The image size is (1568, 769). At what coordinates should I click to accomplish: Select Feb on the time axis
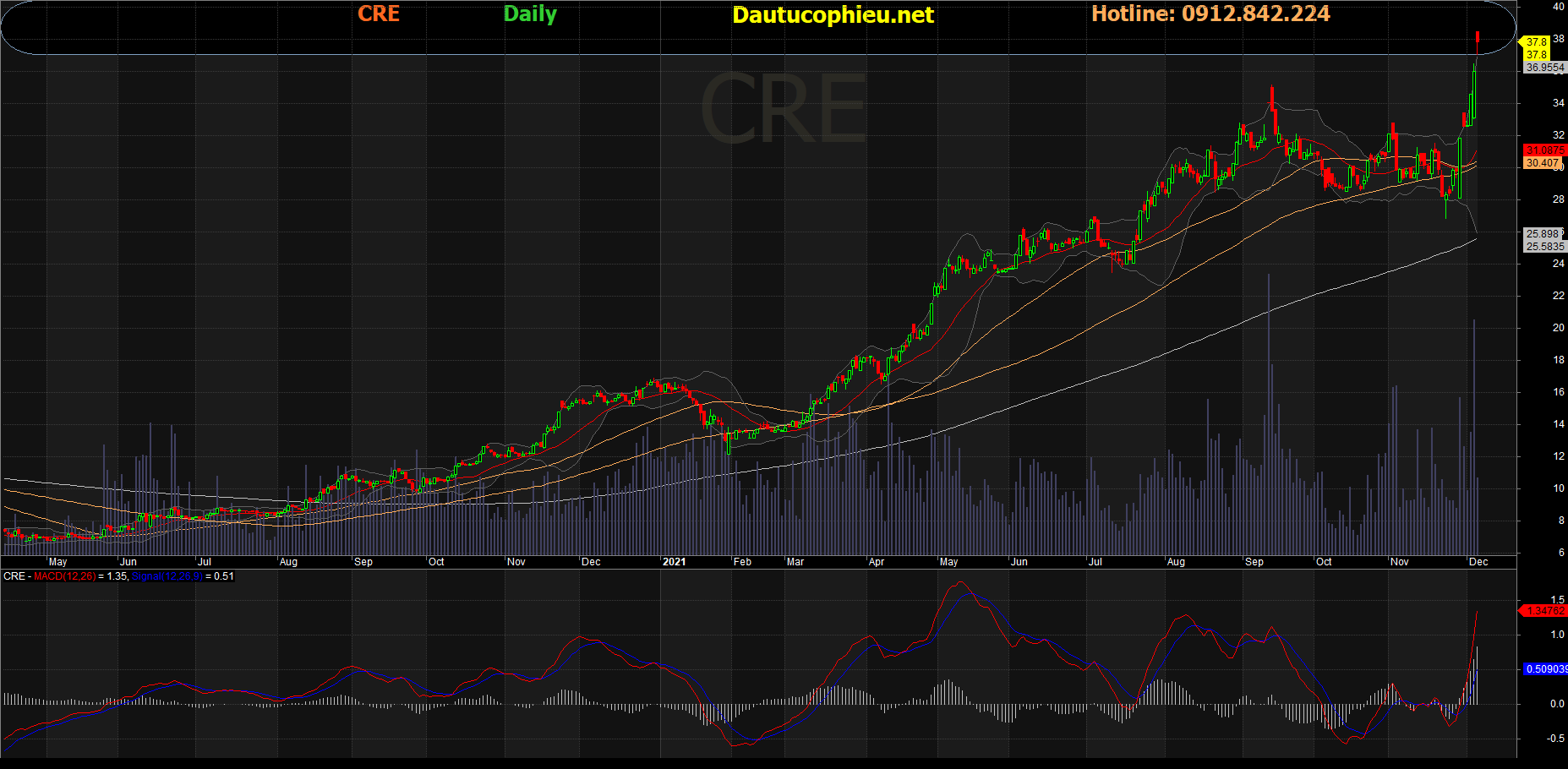[742, 562]
